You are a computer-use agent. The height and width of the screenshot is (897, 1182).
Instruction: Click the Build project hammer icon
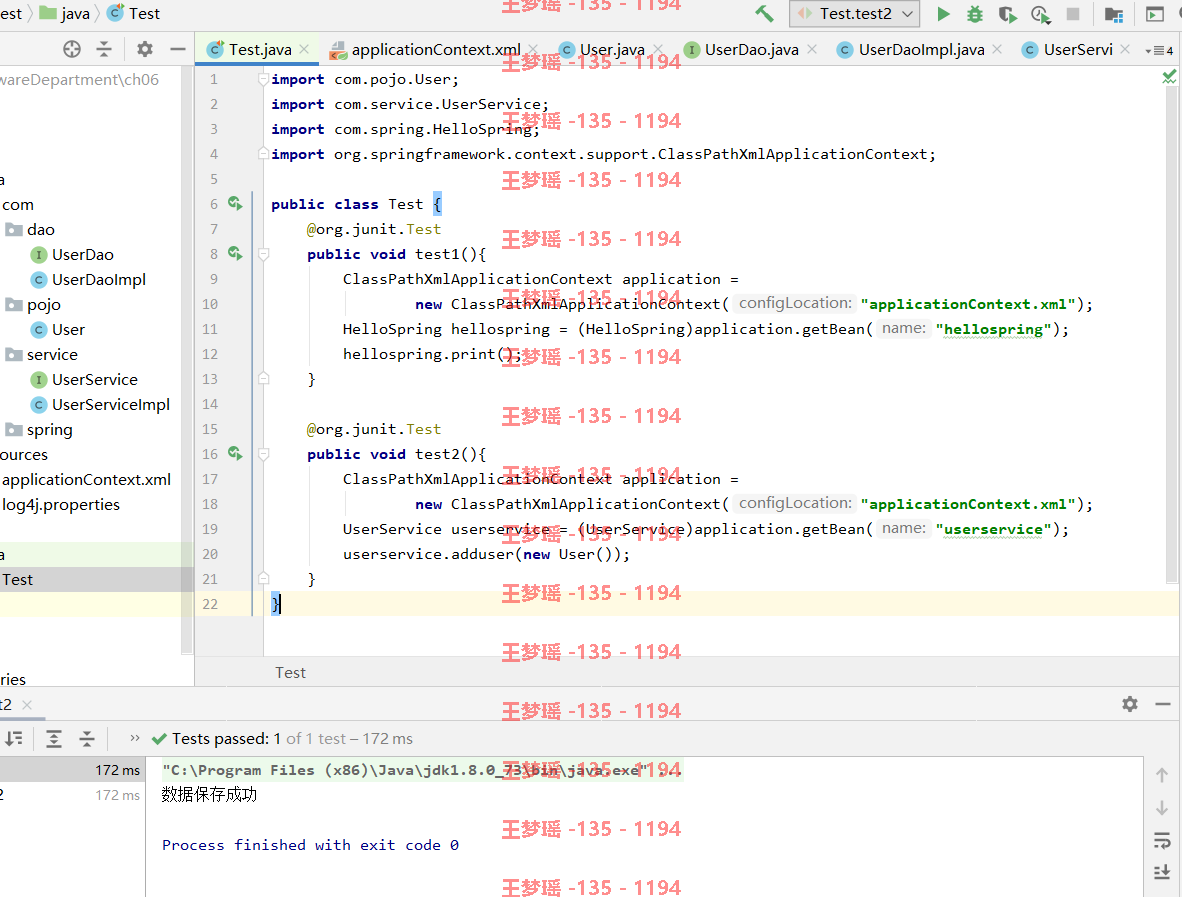tap(764, 14)
